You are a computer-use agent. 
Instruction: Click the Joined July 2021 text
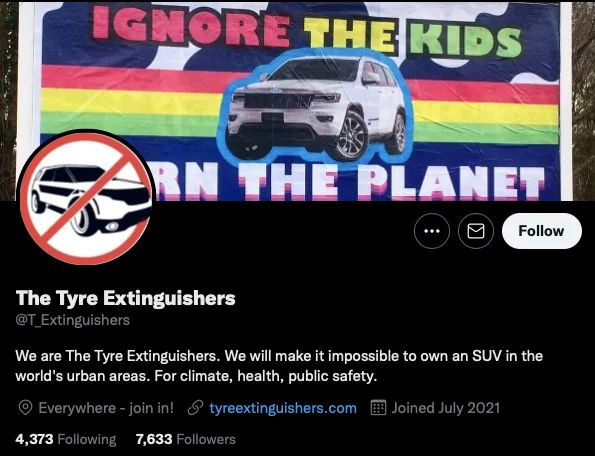tap(445, 408)
